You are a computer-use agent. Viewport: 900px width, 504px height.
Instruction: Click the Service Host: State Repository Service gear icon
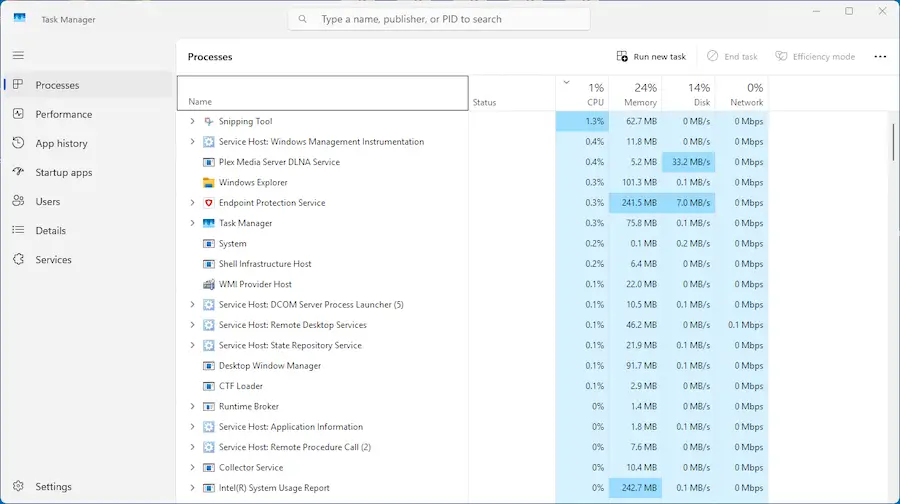[208, 345]
